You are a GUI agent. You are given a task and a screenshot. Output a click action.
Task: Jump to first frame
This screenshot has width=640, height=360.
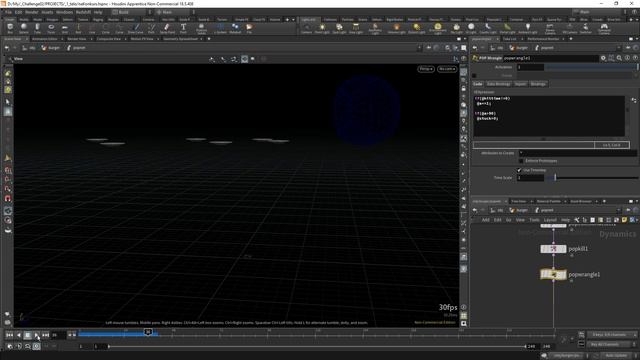coord(9,335)
